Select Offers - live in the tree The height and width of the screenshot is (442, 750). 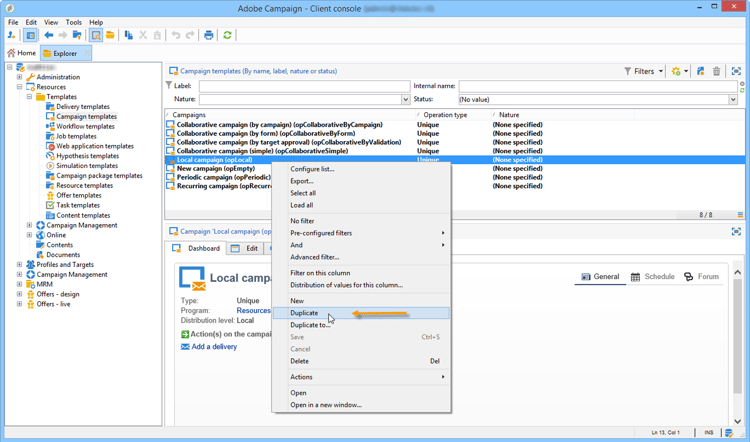click(x=53, y=304)
